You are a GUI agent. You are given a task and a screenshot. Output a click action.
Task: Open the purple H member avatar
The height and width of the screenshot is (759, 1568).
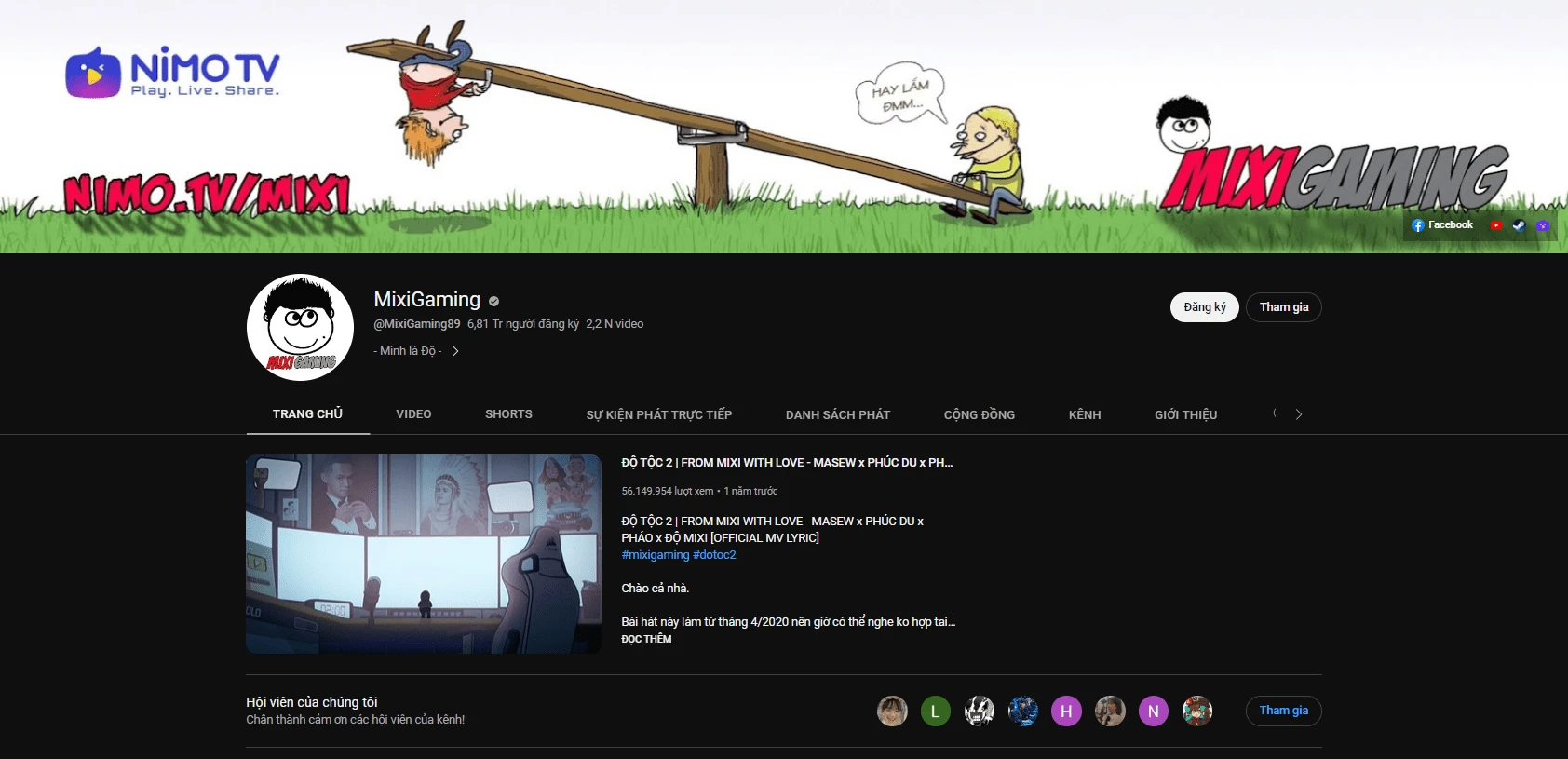[x=1066, y=712]
